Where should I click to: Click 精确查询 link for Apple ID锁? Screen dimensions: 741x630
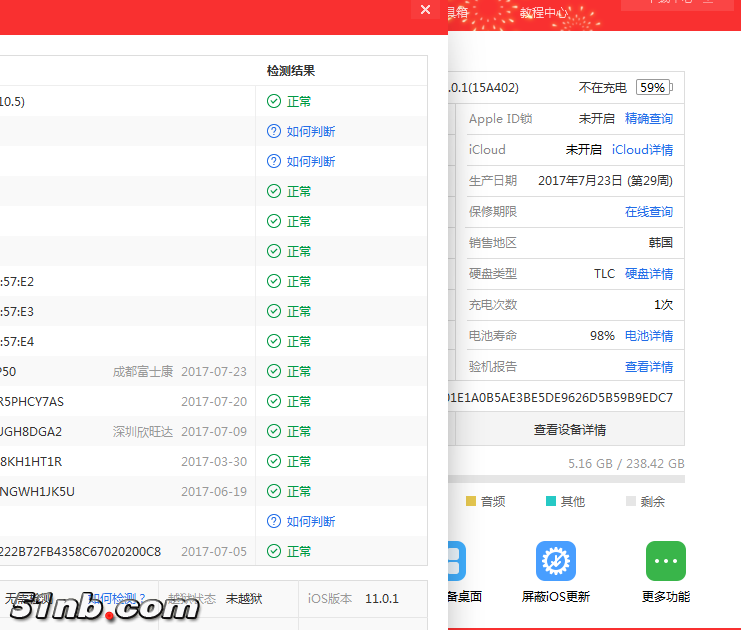click(648, 119)
